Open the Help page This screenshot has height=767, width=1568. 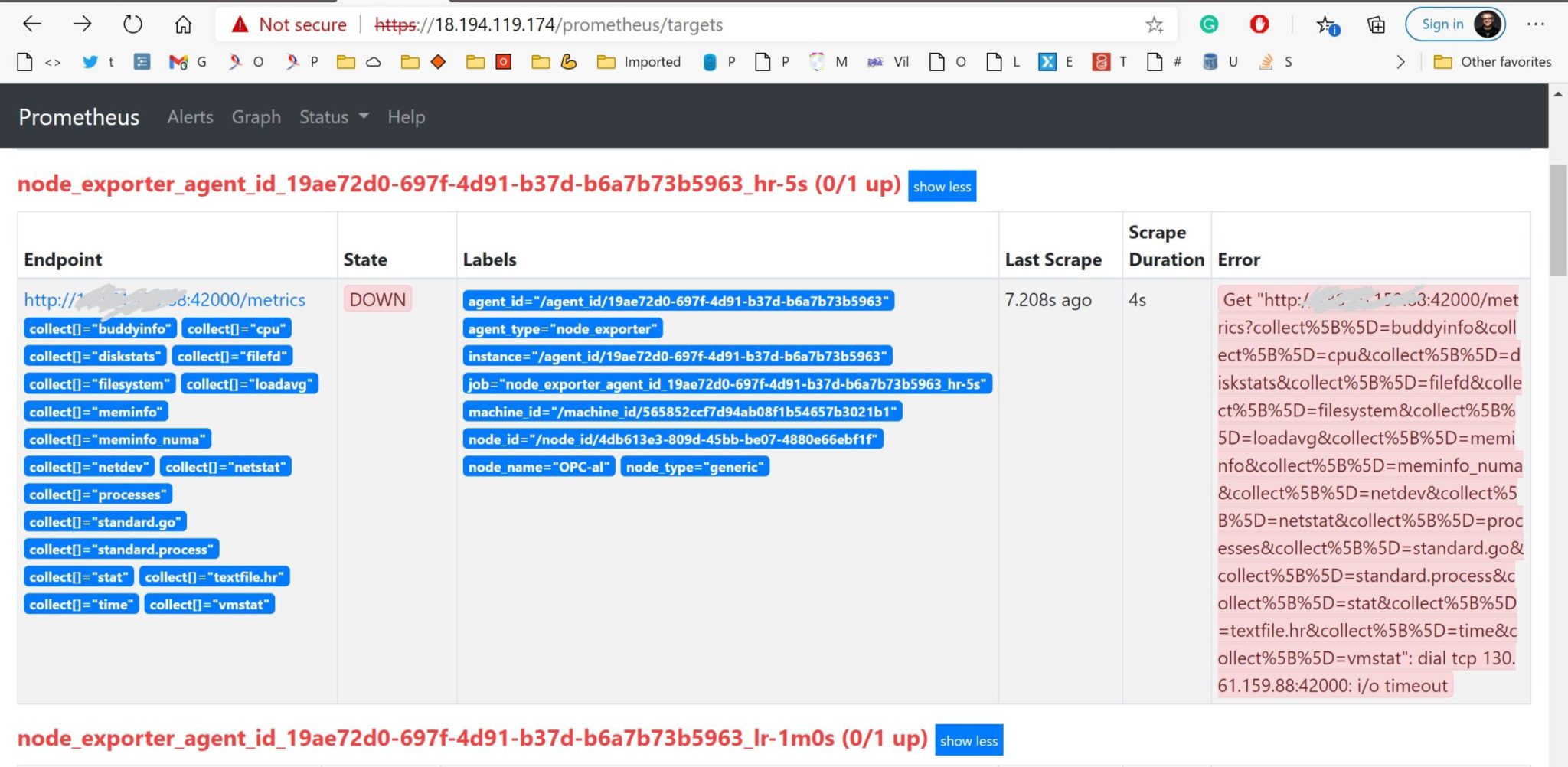click(406, 117)
